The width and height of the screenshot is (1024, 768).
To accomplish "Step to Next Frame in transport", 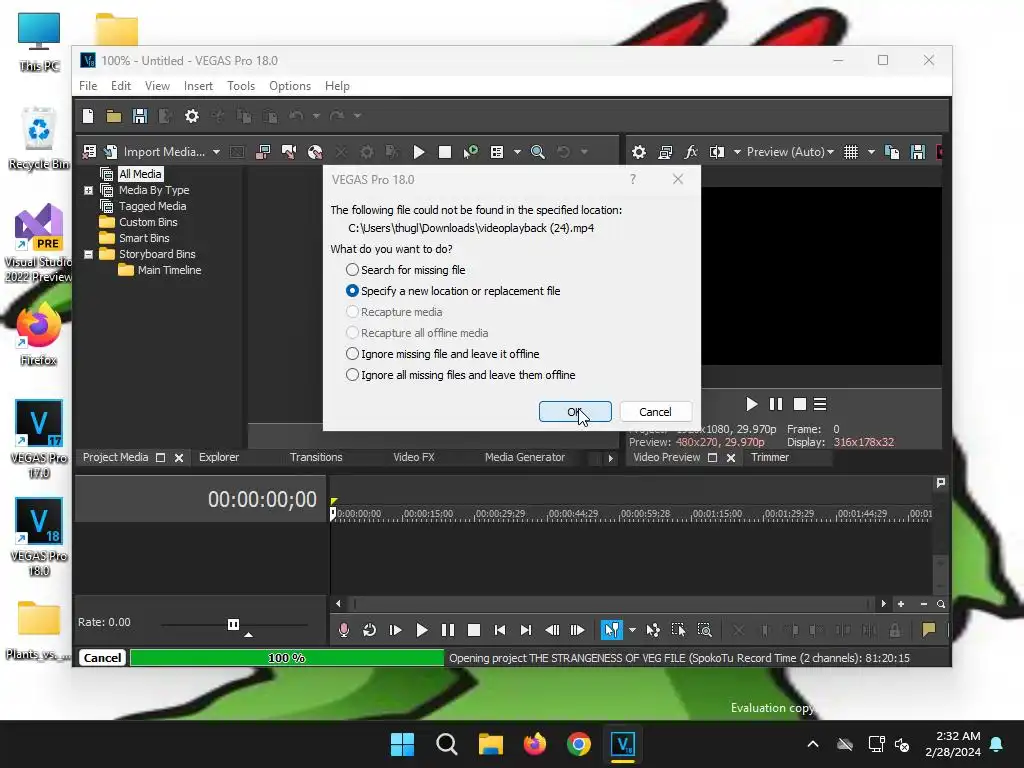I will [578, 630].
